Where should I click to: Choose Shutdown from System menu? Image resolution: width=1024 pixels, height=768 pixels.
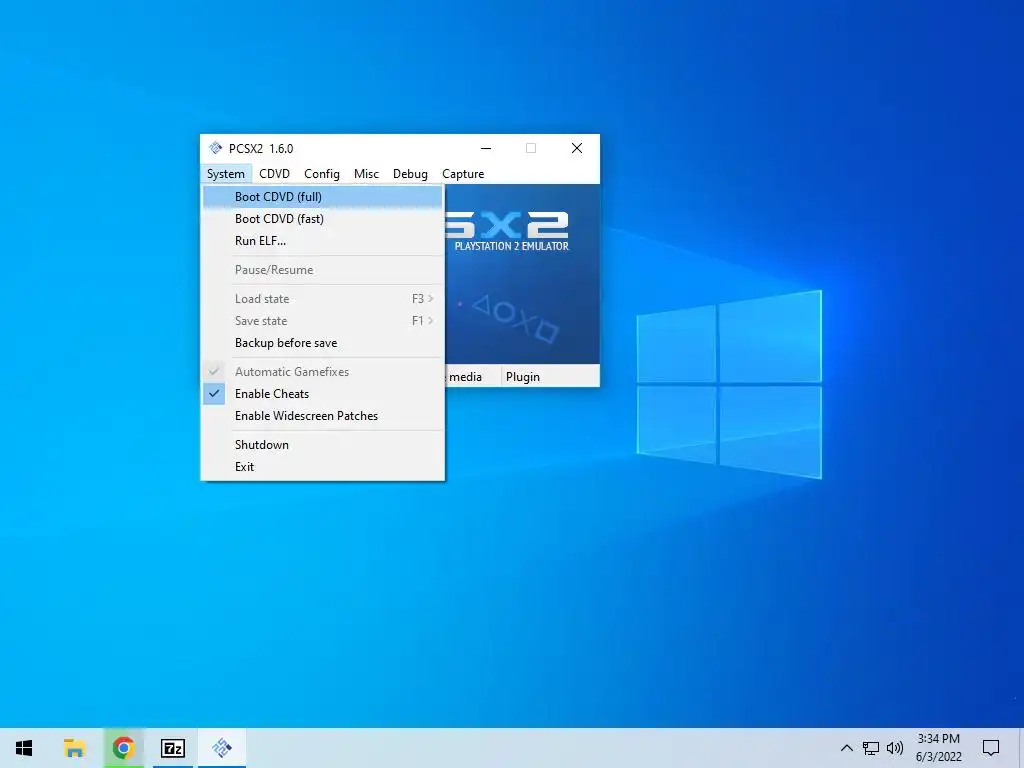(323, 445)
